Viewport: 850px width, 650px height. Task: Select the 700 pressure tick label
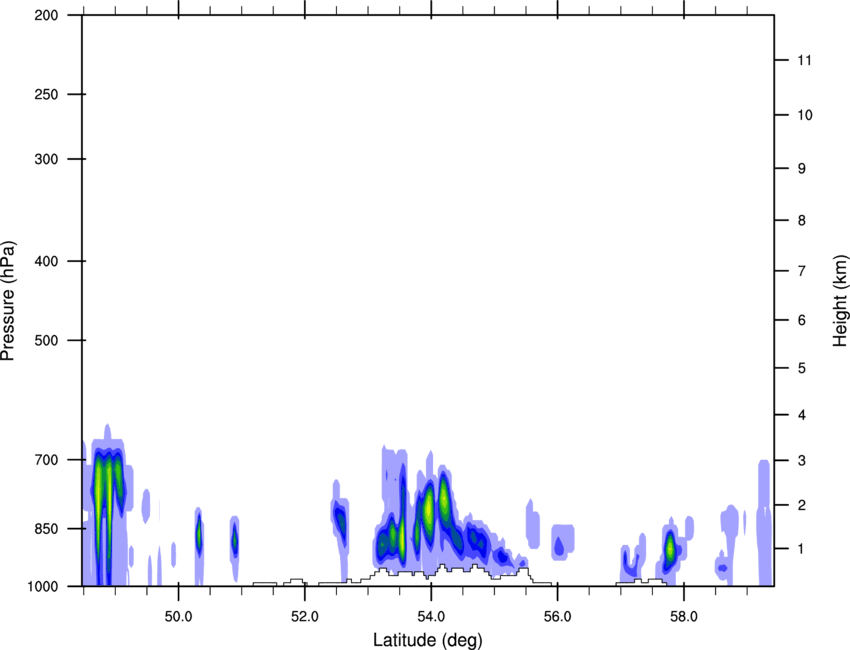(46, 460)
